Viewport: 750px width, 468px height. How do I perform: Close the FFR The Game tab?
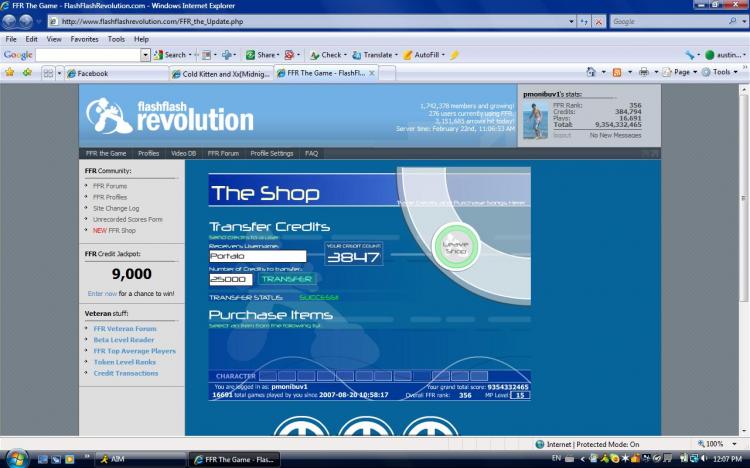[x=372, y=73]
